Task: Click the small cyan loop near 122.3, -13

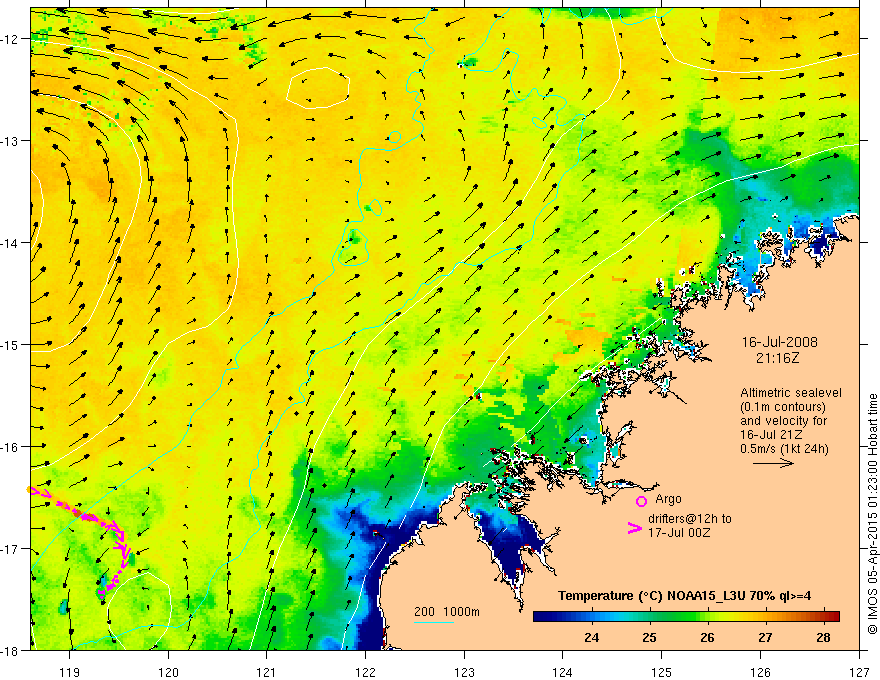Action: click(395, 136)
